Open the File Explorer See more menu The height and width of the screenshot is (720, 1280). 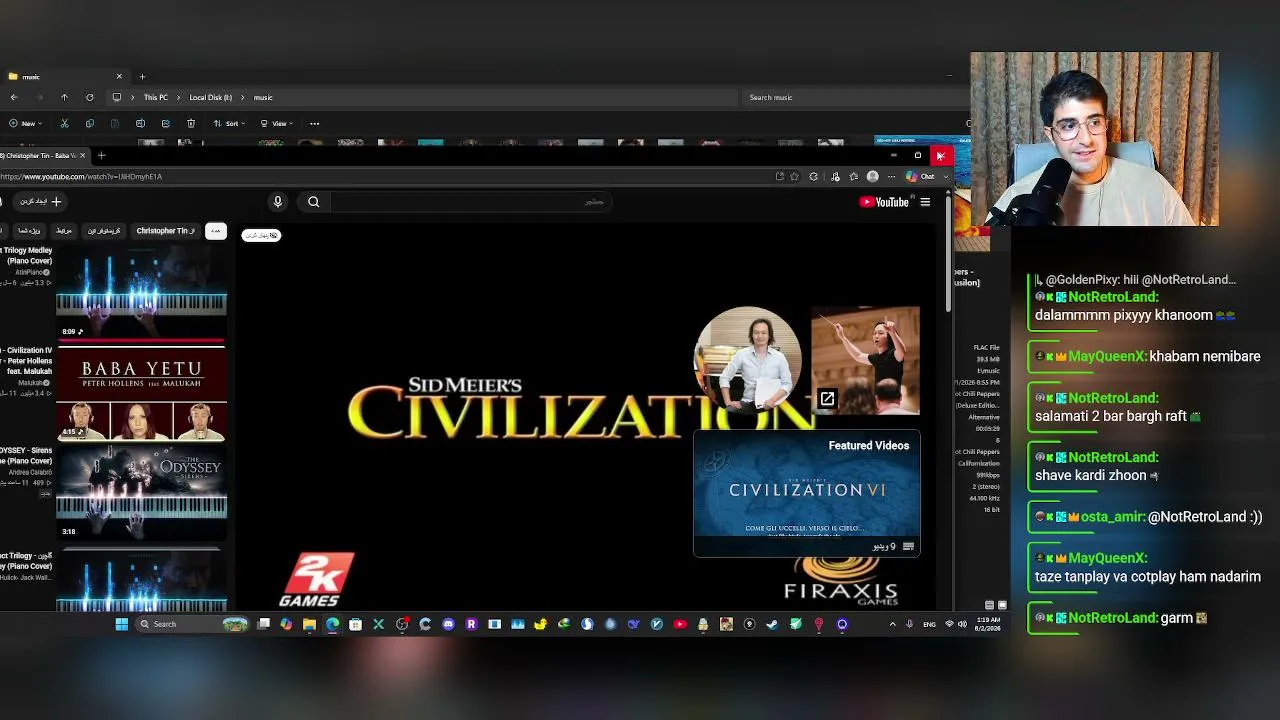(314, 124)
